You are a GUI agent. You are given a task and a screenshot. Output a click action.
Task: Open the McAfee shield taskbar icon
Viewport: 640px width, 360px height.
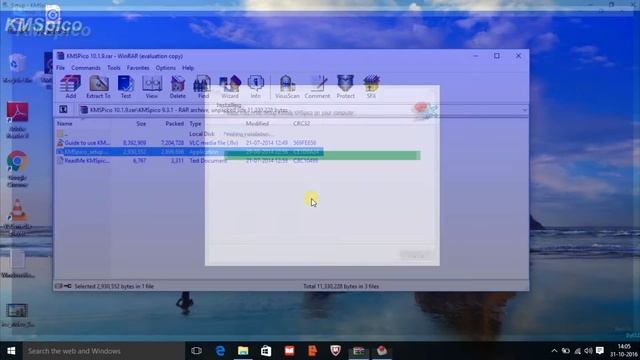(x=336, y=351)
